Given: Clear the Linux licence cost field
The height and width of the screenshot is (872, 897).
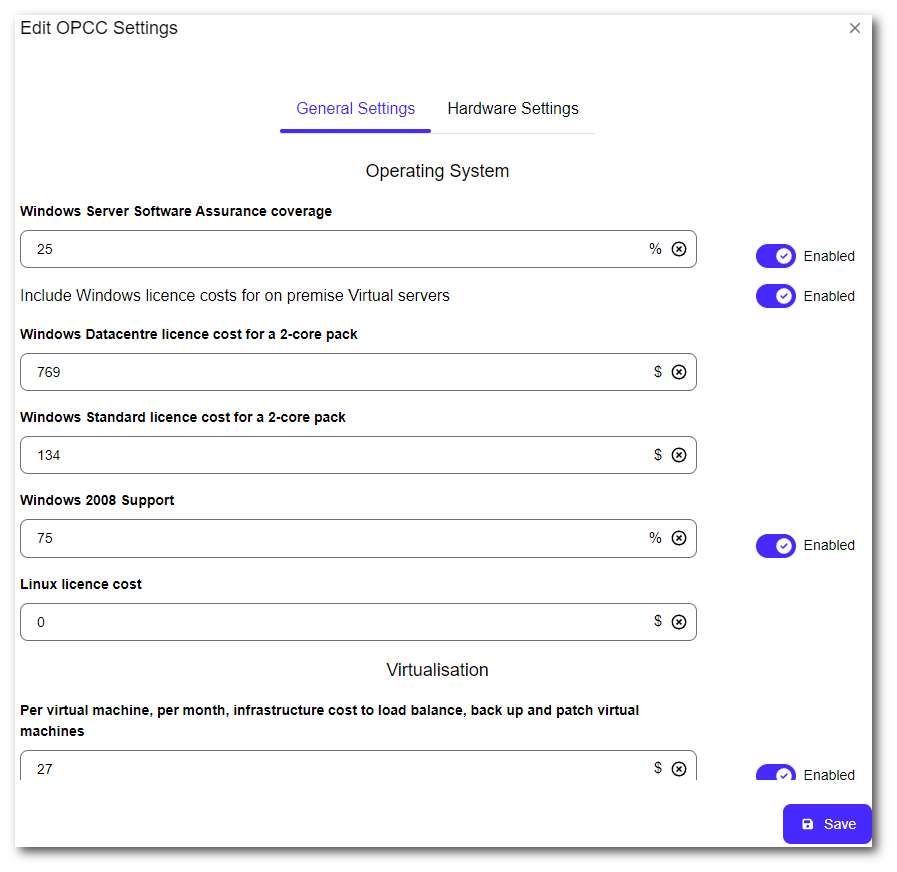Looking at the screenshot, I should click(x=679, y=622).
